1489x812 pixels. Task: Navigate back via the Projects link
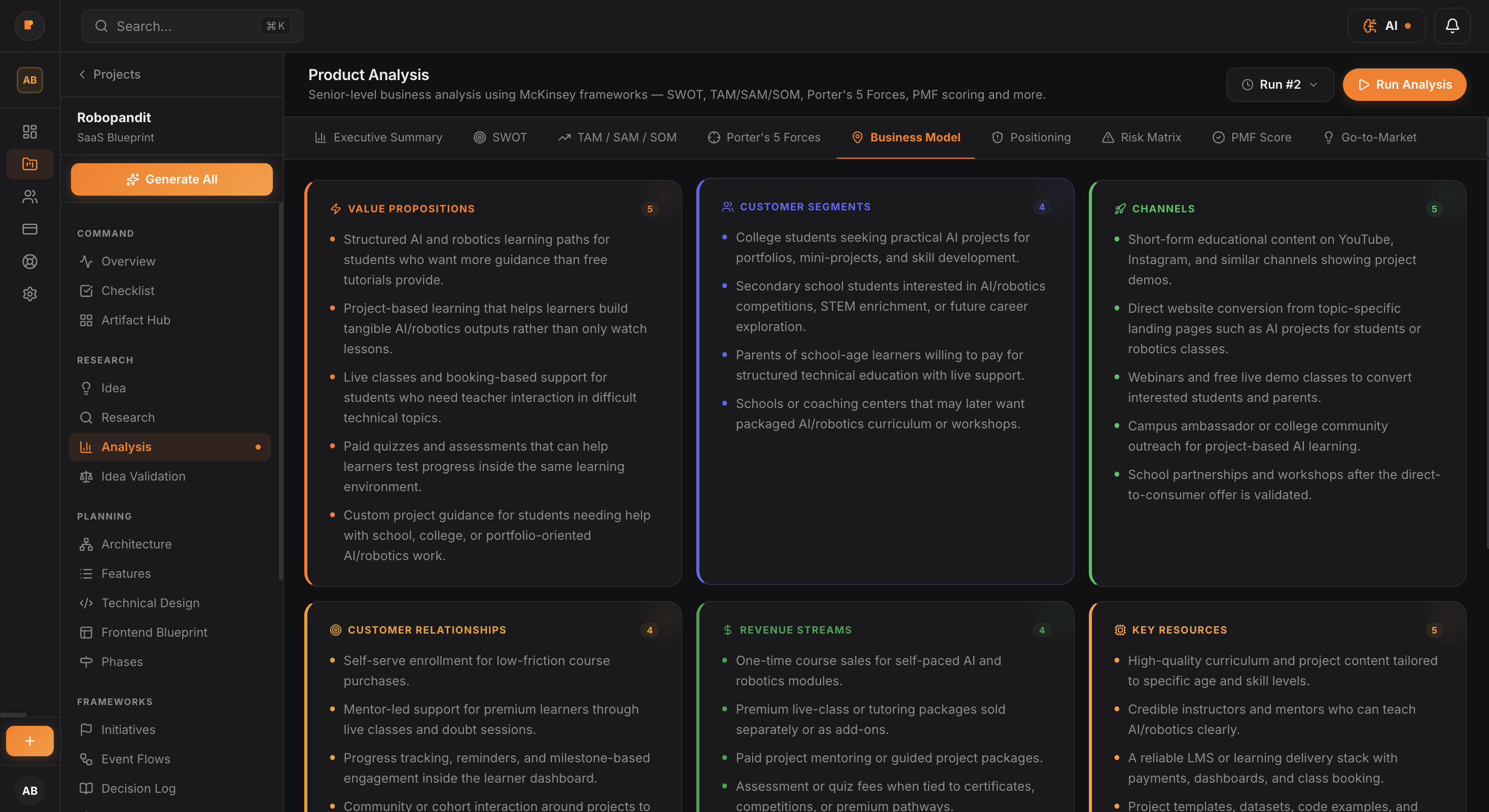click(109, 74)
